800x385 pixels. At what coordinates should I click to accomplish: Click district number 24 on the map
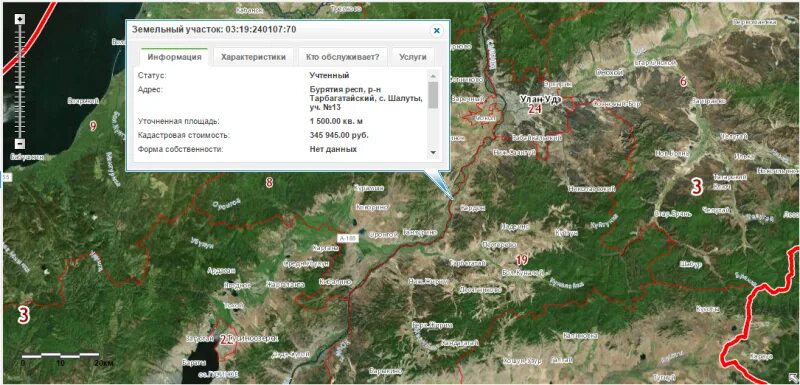[535, 109]
